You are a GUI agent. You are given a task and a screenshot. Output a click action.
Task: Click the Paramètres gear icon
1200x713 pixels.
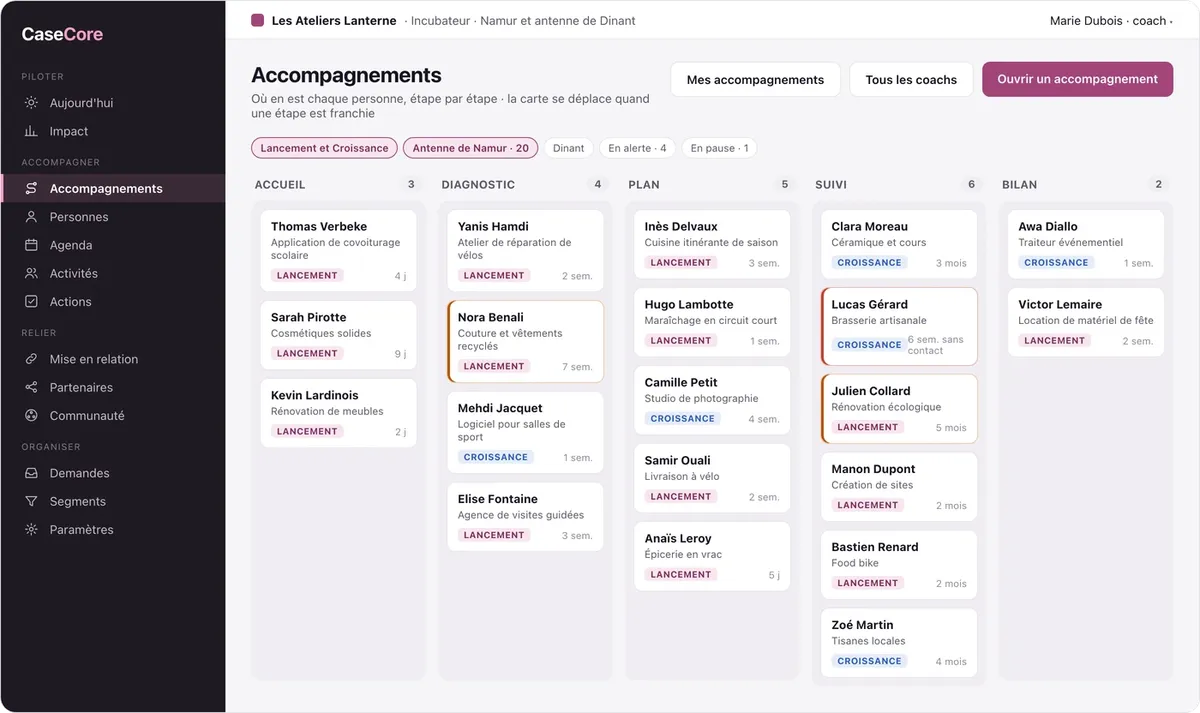[x=31, y=529]
